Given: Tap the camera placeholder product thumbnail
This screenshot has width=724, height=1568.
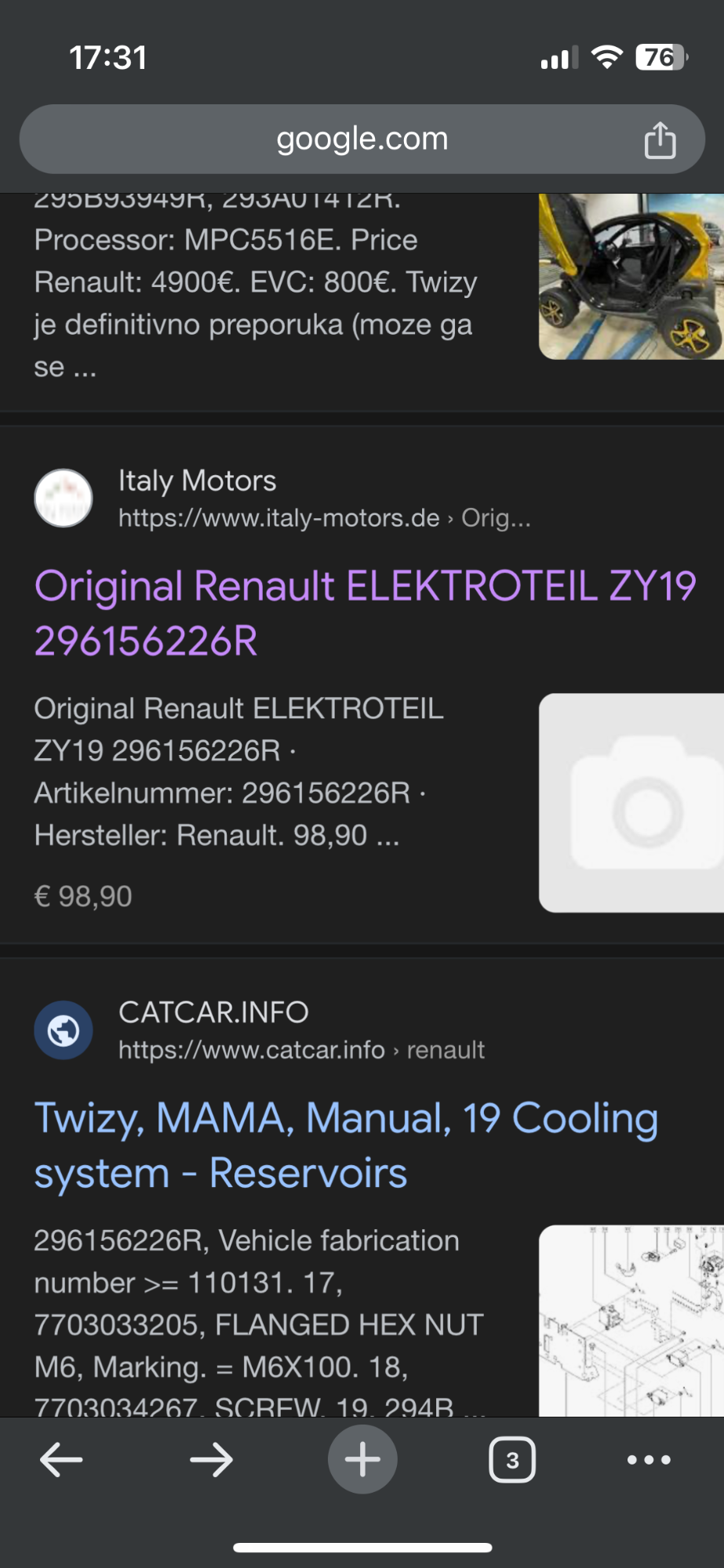Looking at the screenshot, I should pyautogui.click(x=631, y=802).
